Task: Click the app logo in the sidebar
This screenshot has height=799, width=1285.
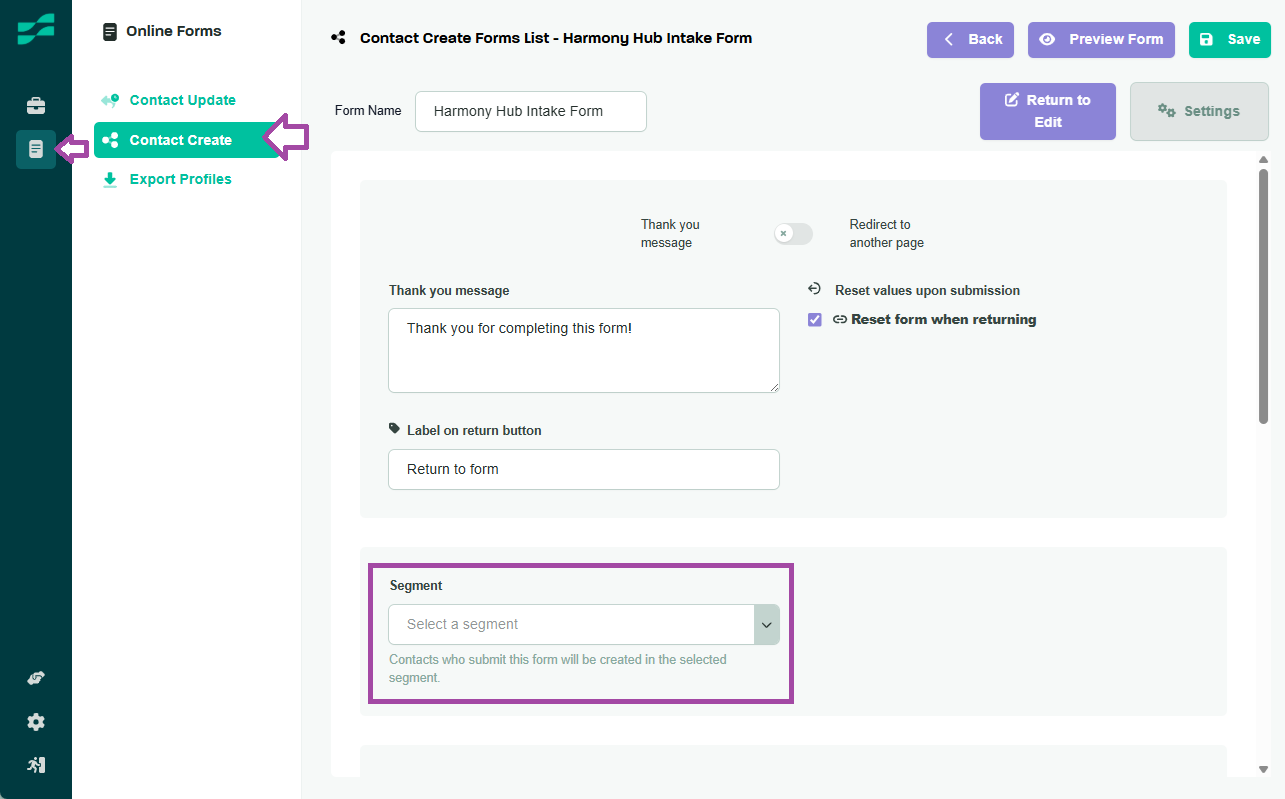Action: coord(36,29)
